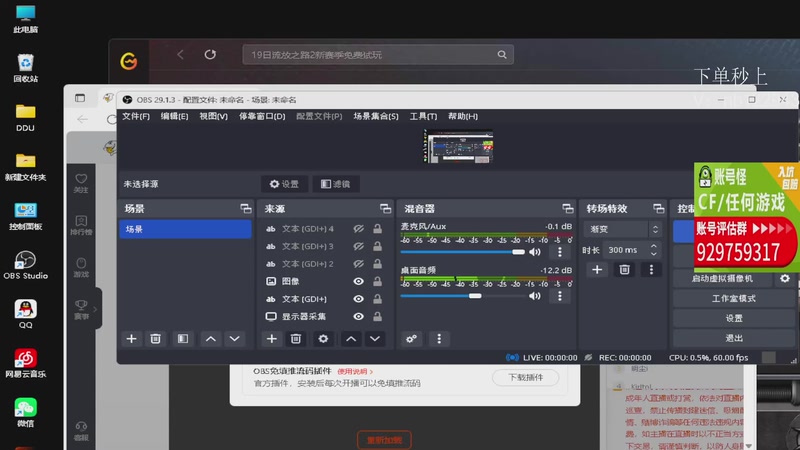This screenshot has height=450, width=800.
Task: Pop out the 混音器 dock
Action: 568,208
